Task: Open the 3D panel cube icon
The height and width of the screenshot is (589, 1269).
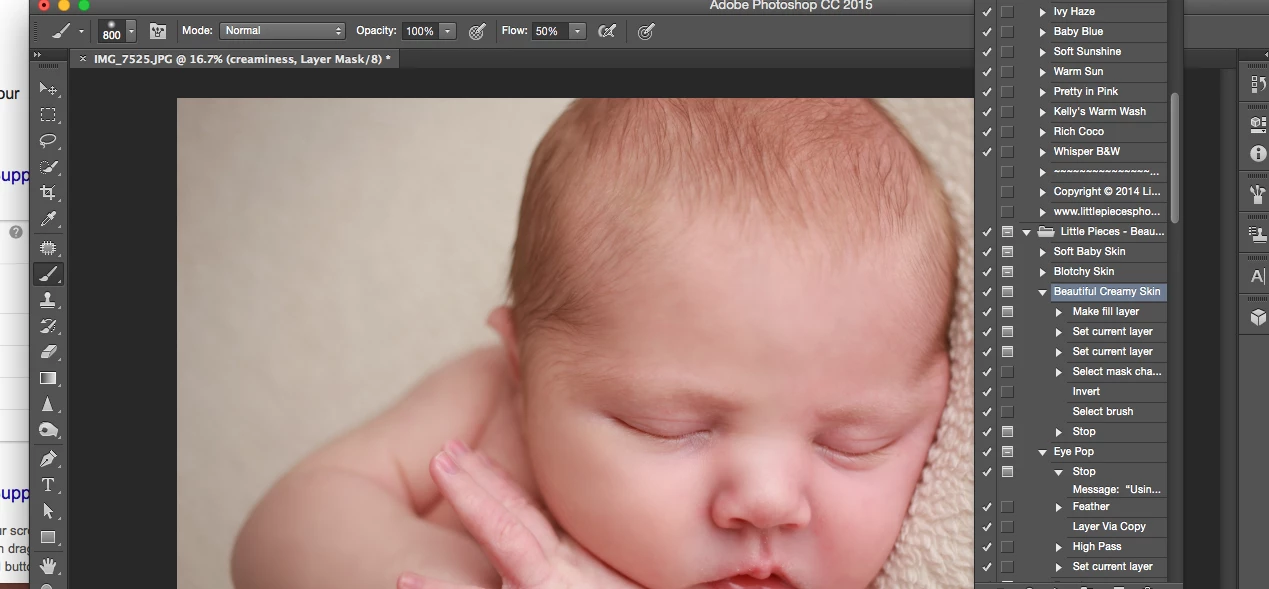Action: [1258, 316]
